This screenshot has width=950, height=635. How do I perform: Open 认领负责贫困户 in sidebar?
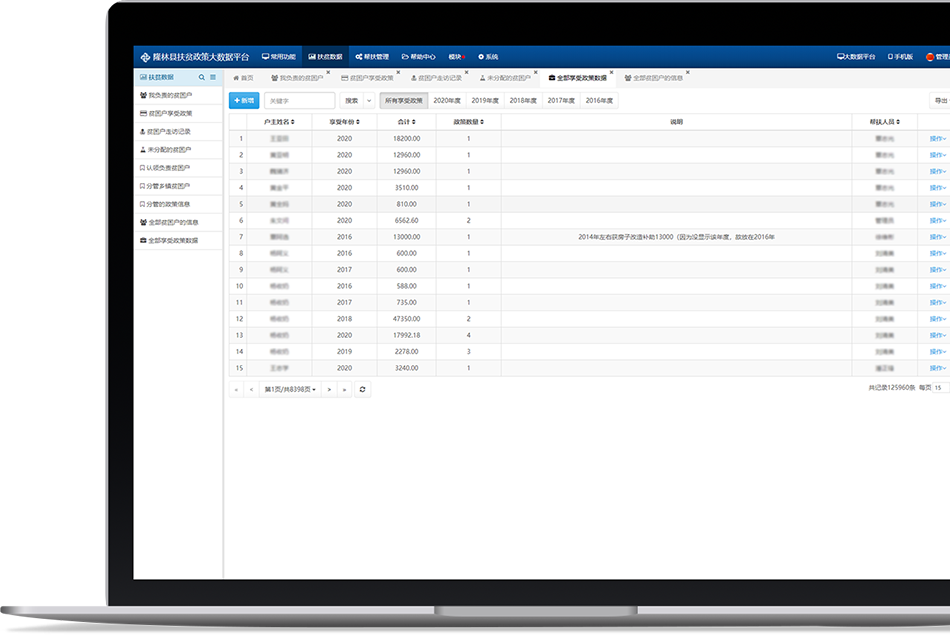pyautogui.click(x=178, y=168)
